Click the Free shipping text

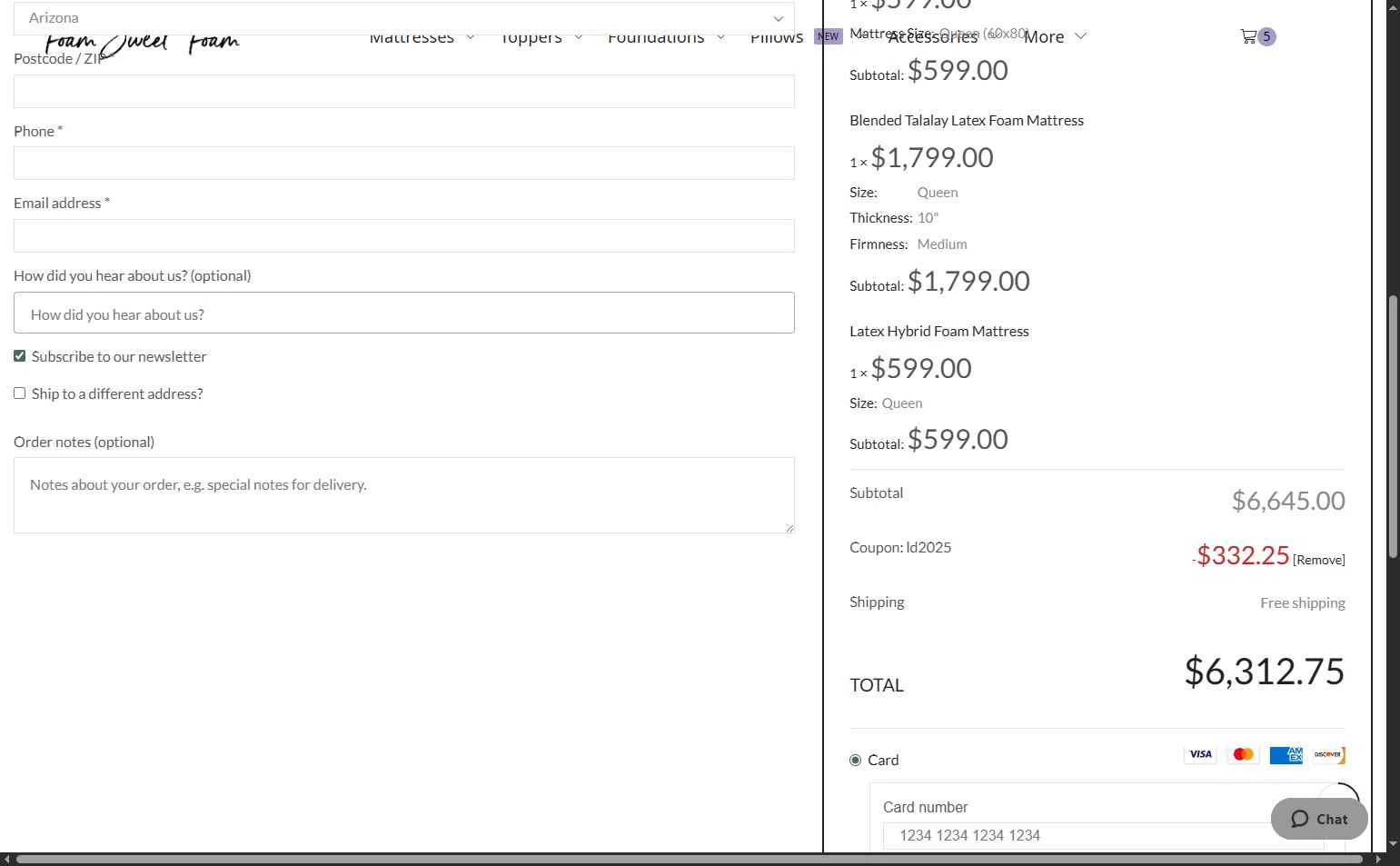(x=1303, y=602)
